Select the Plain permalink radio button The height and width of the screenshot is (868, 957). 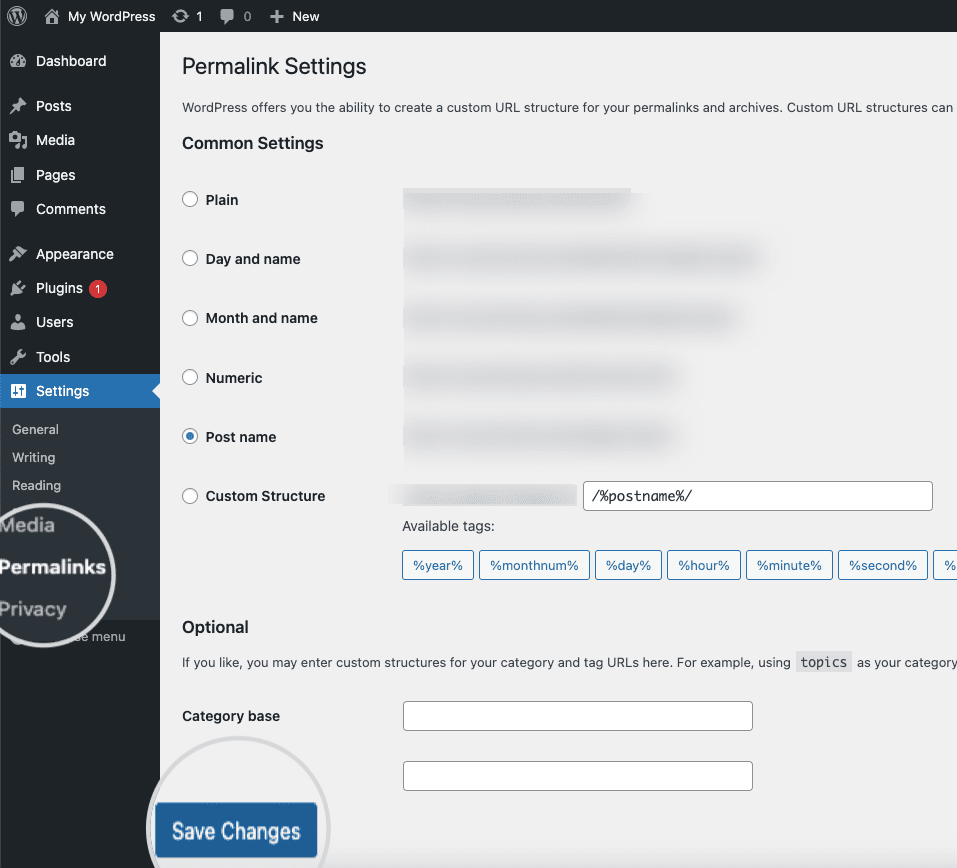click(190, 199)
